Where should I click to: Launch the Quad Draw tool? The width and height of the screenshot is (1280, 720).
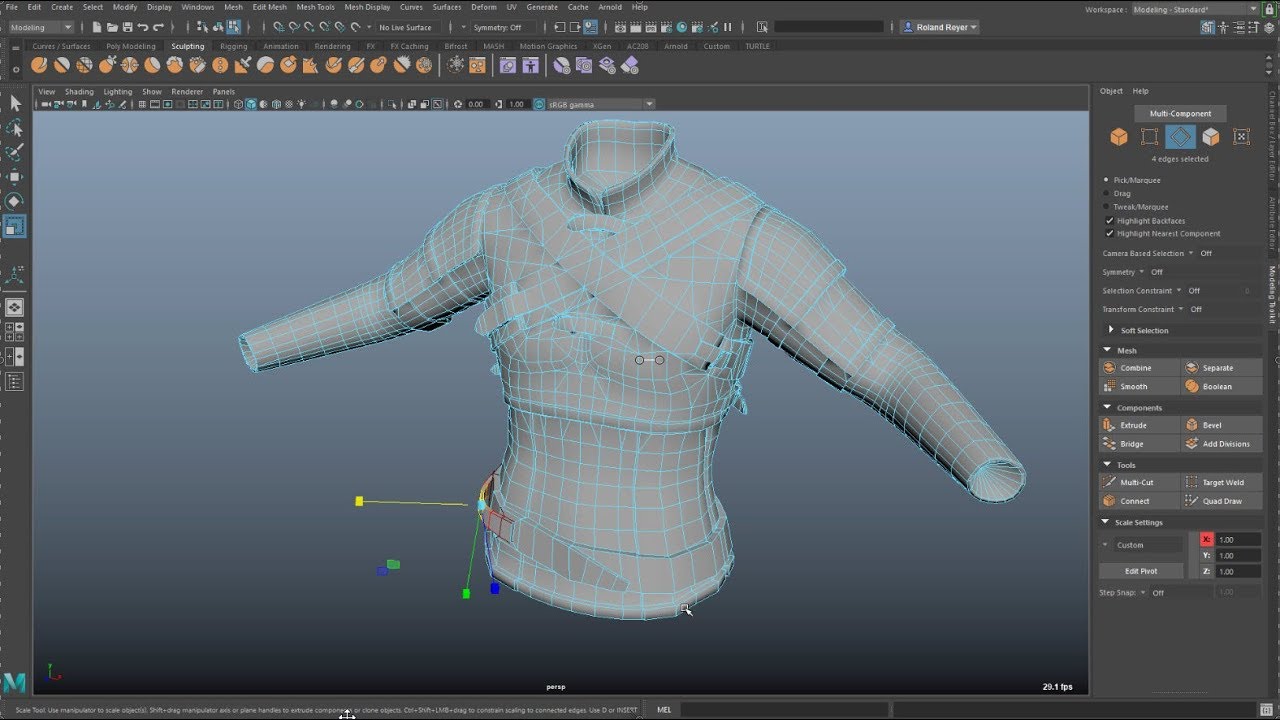(1222, 501)
